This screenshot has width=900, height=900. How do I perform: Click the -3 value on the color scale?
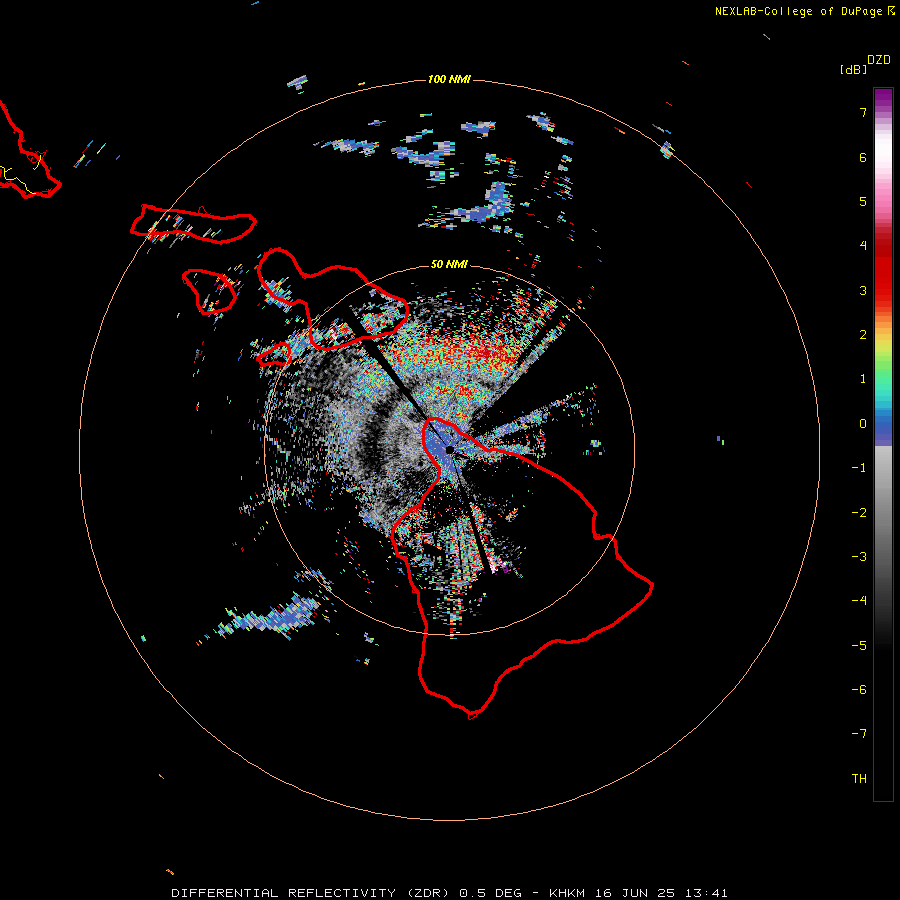(859, 557)
